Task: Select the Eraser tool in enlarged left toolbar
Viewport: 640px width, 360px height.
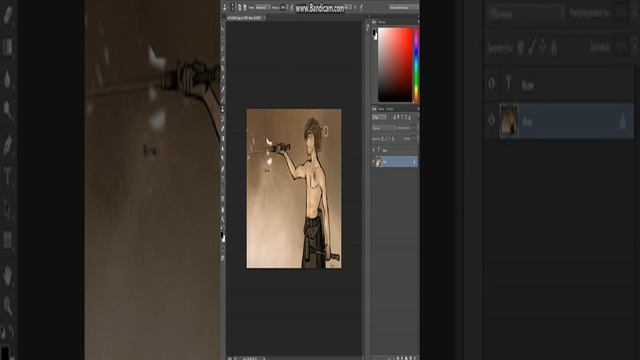Action: (x=7, y=14)
